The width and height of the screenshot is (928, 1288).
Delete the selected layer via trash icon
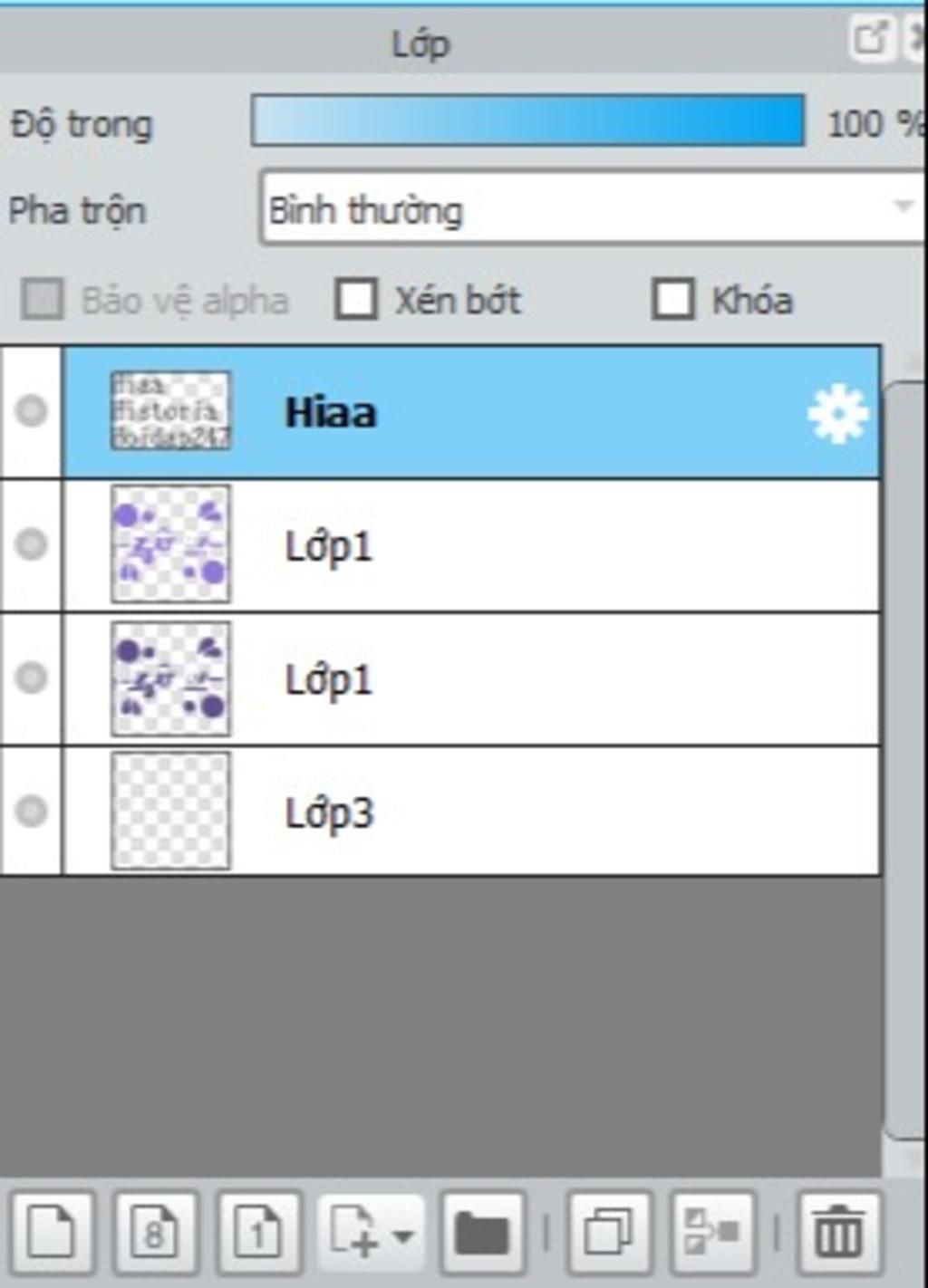(838, 1234)
